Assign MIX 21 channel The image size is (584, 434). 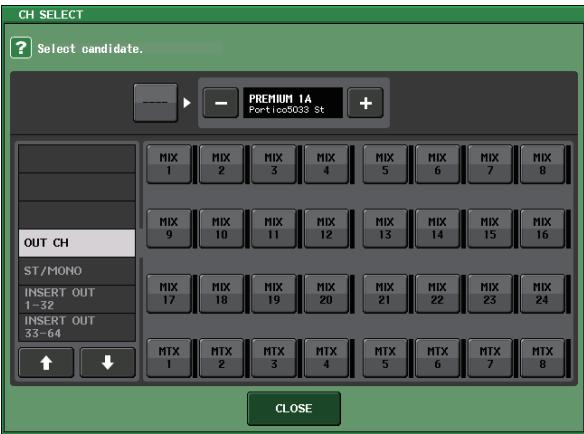385,294
